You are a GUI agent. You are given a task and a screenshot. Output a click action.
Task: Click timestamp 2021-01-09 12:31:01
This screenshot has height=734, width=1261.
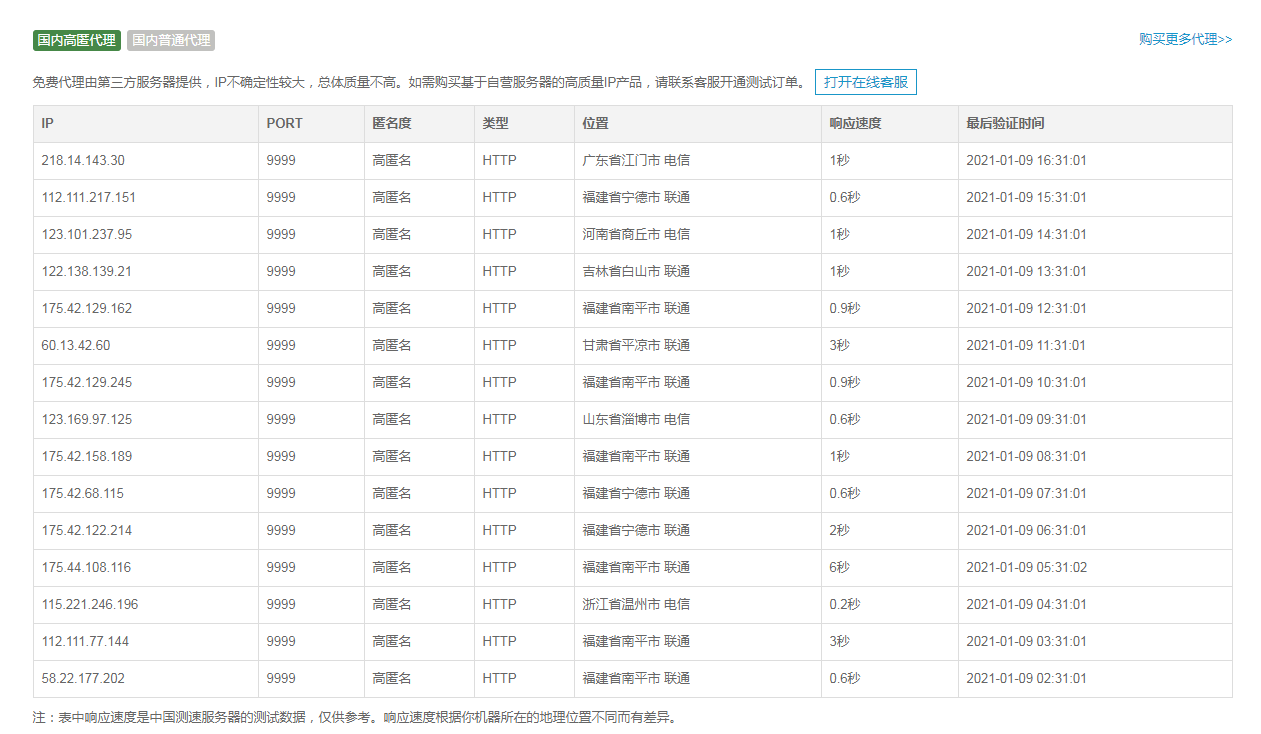pyautogui.click(x=1026, y=309)
